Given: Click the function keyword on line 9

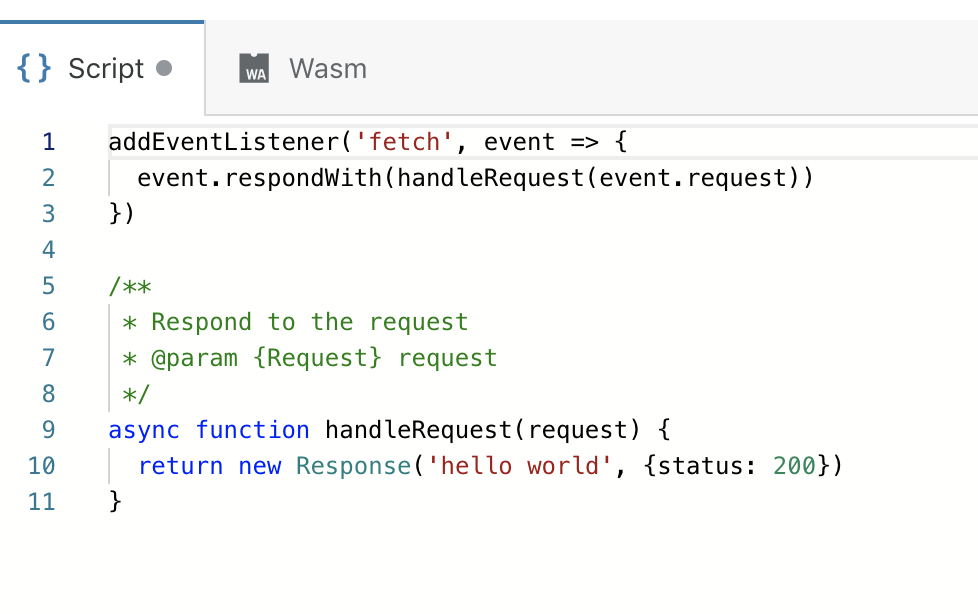Looking at the screenshot, I should point(253,431).
